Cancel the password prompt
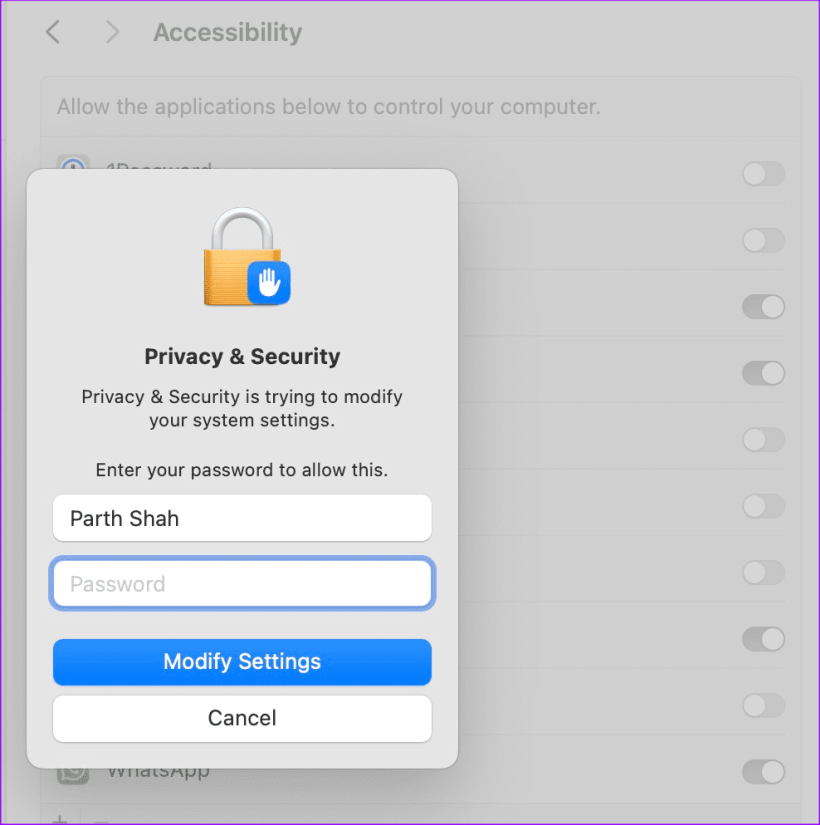 (242, 718)
